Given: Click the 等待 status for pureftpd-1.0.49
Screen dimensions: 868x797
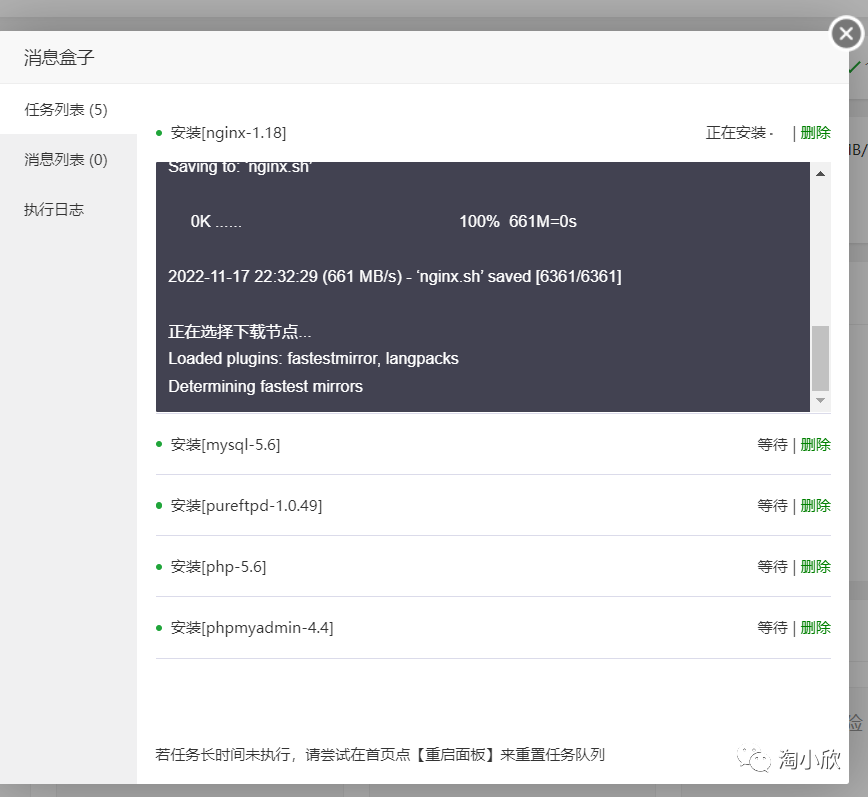Looking at the screenshot, I should (x=772, y=505).
